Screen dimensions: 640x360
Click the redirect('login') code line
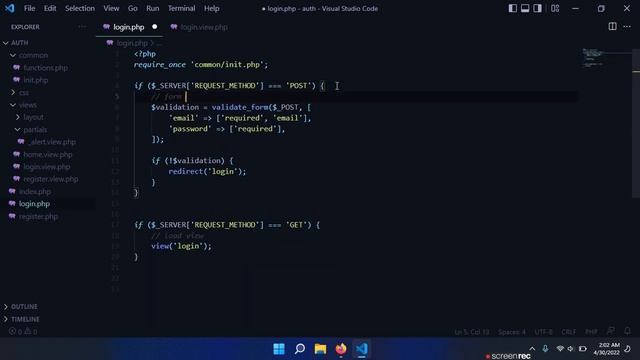(207, 171)
